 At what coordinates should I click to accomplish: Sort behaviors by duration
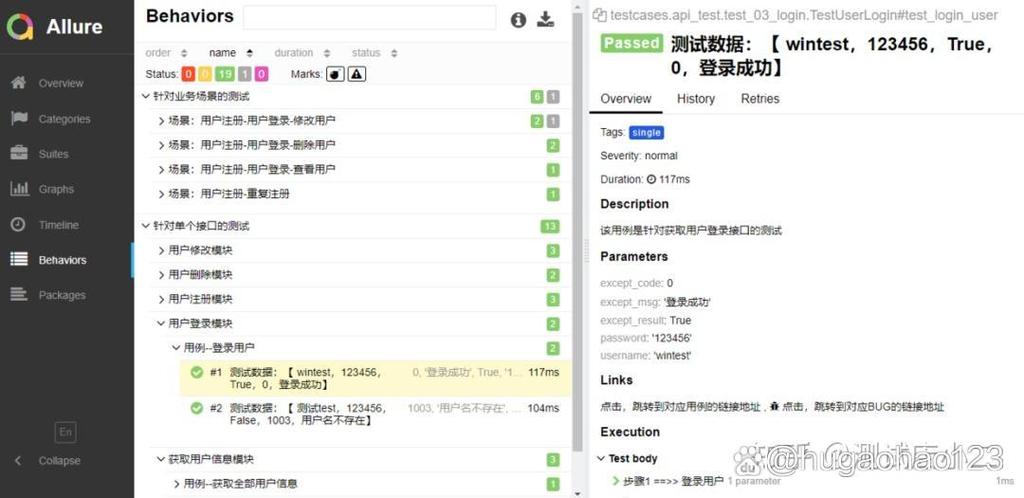tap(302, 53)
